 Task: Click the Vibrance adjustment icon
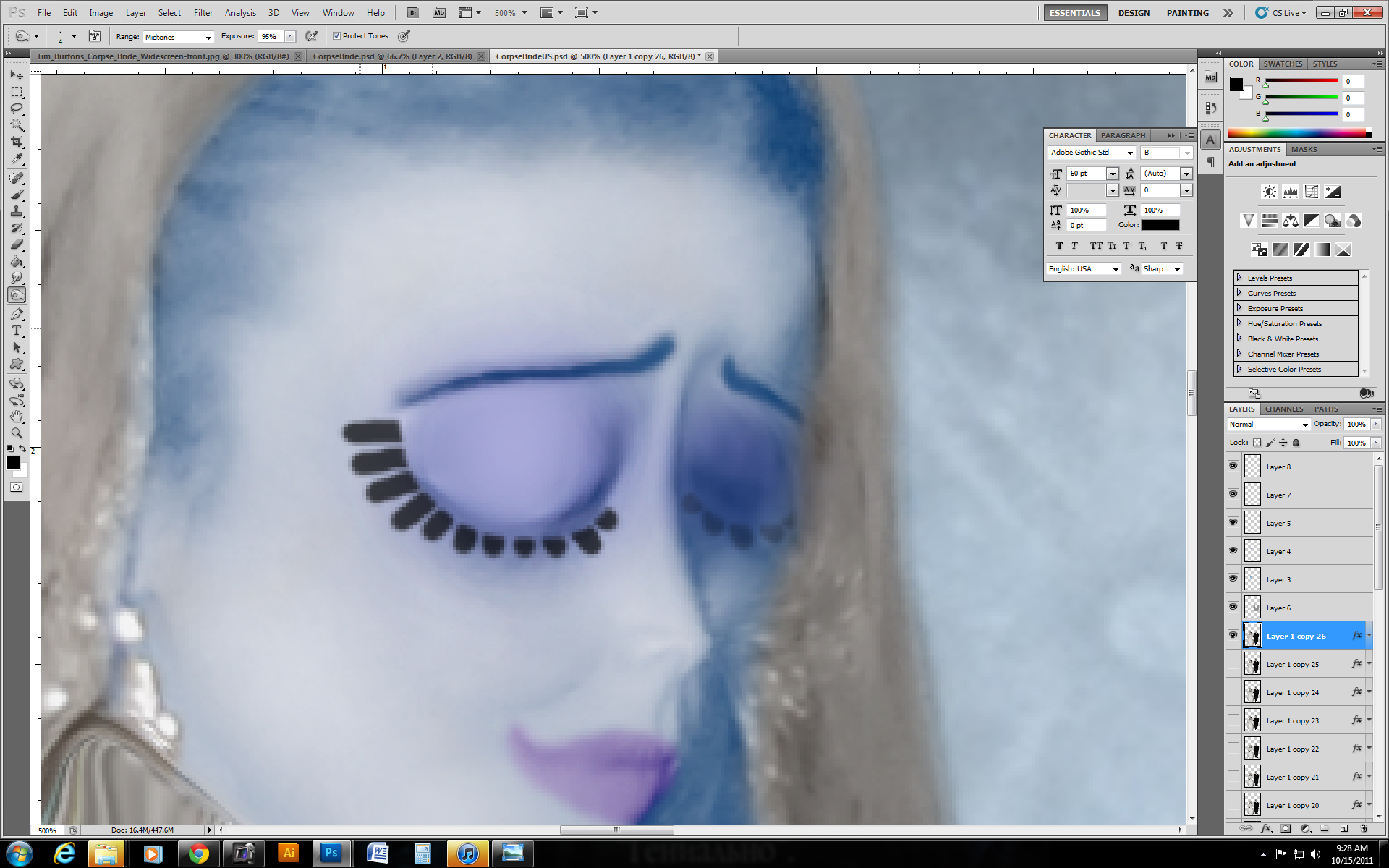click(1248, 221)
